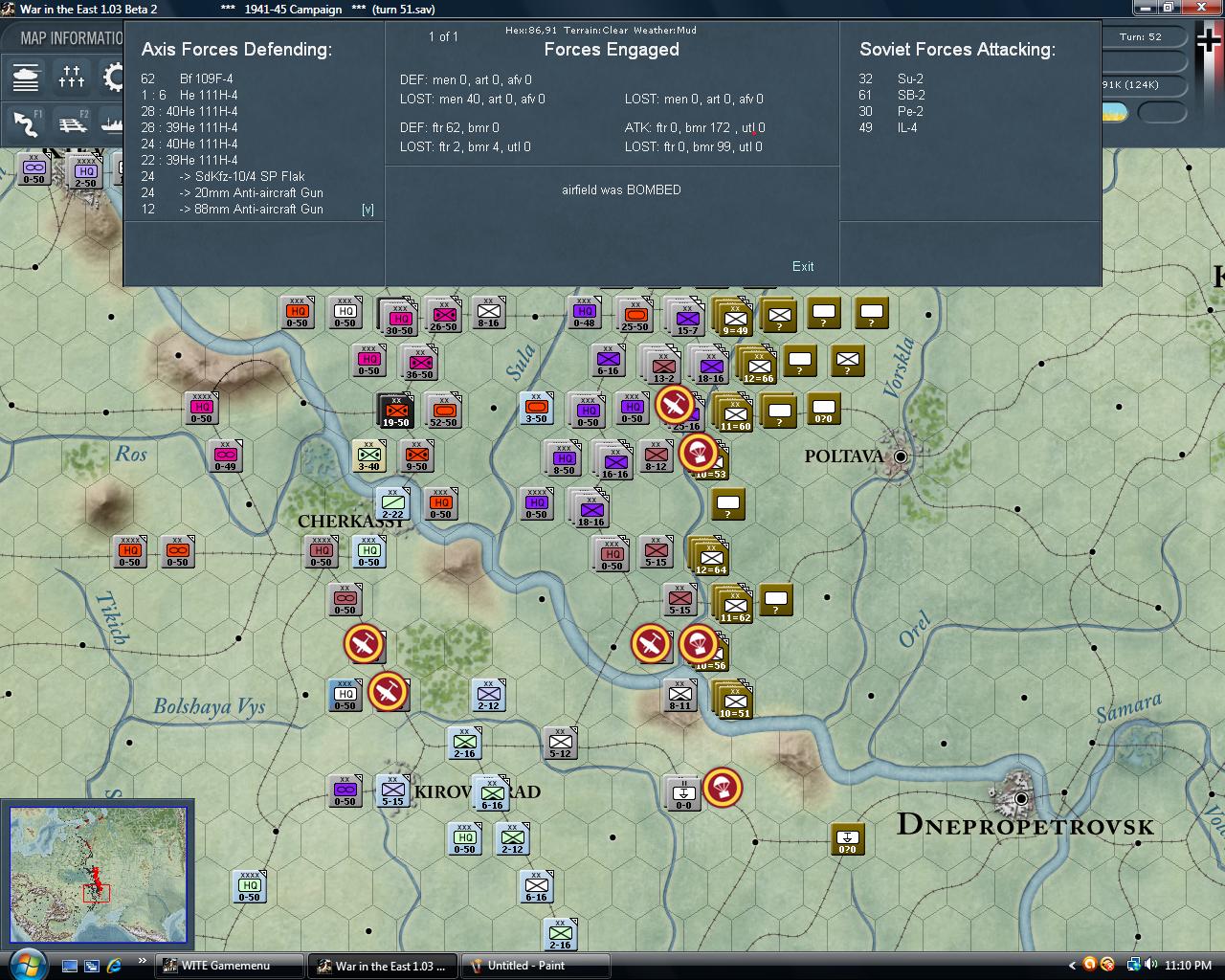The image size is (1225, 980).
Task: Click the SB-2 row in Soviet forces
Action: point(892,96)
